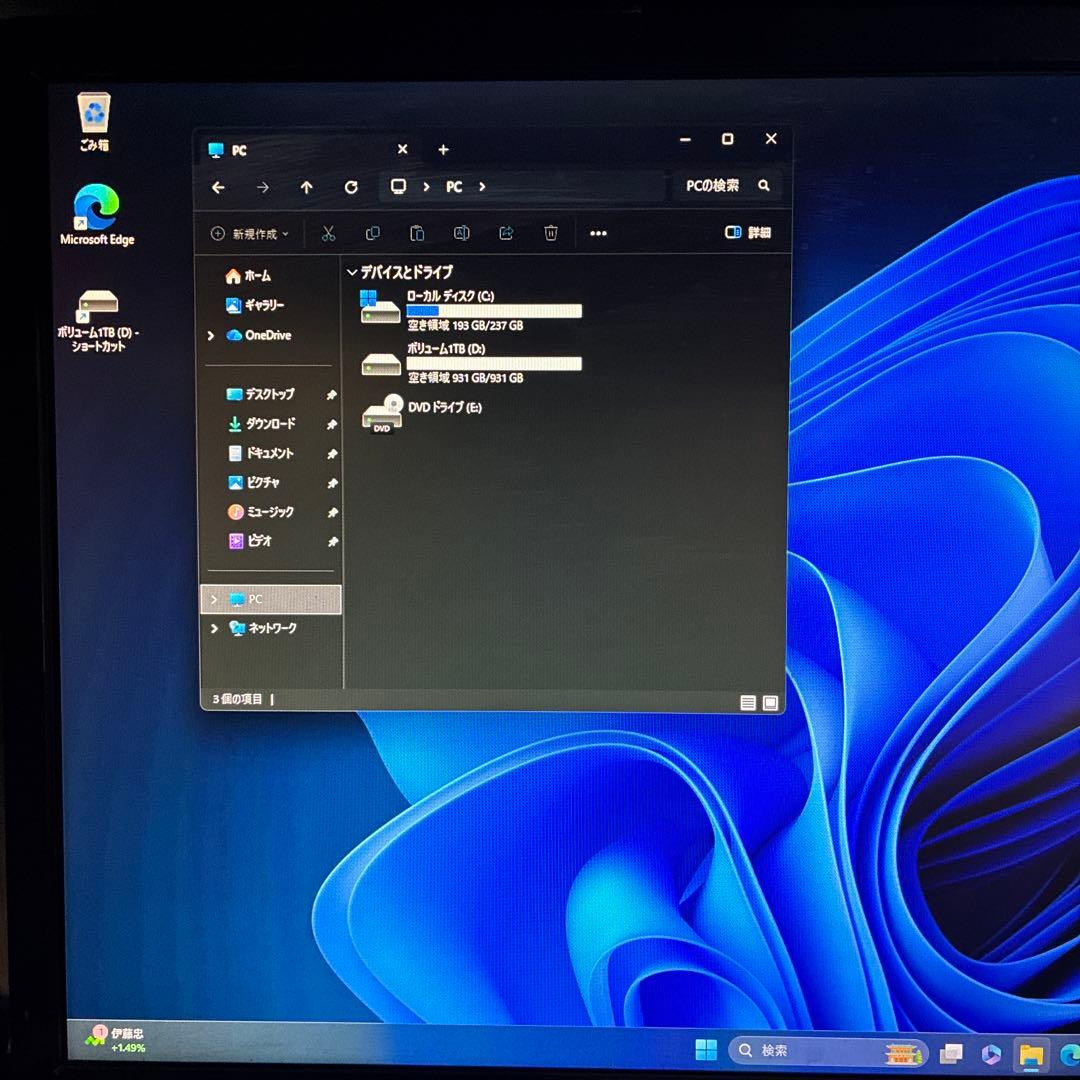Screen dimensions: 1080x1080
Task: Open a new tab with the plus button
Action: click(x=443, y=149)
